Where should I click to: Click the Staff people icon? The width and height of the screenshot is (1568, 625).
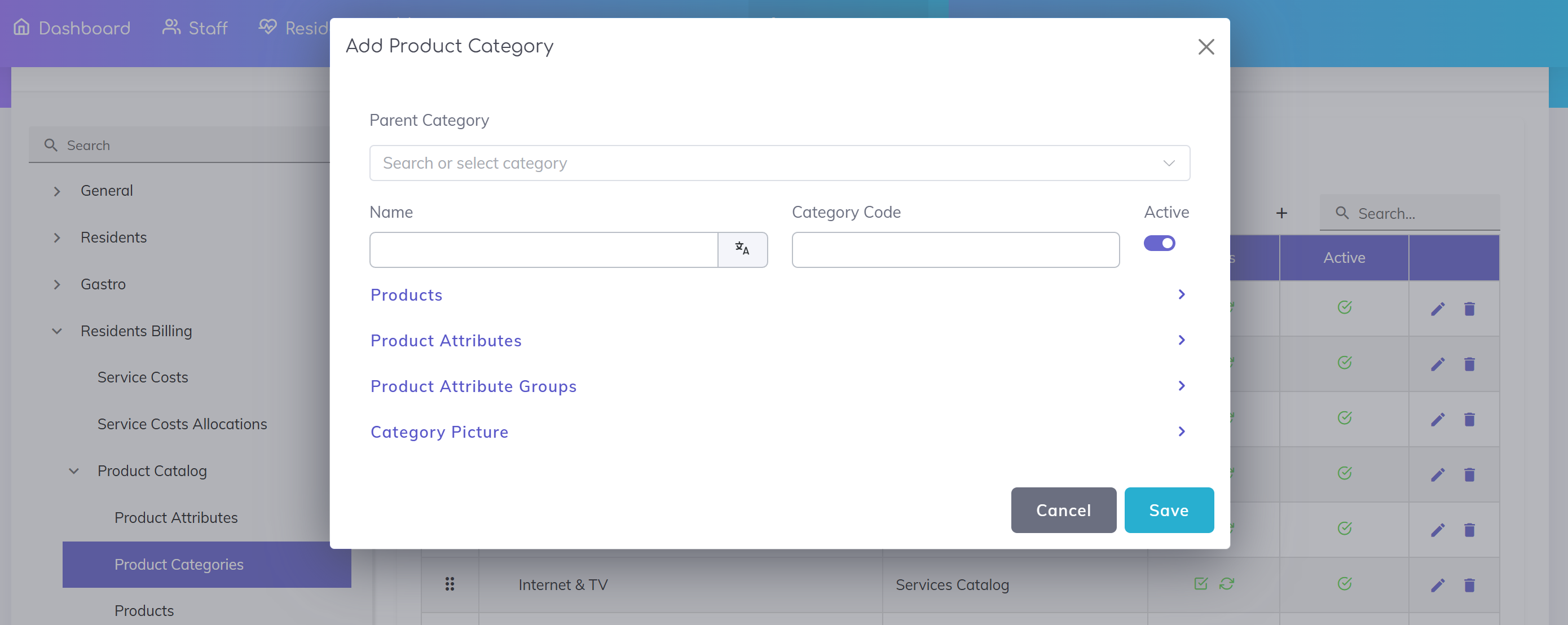(171, 28)
